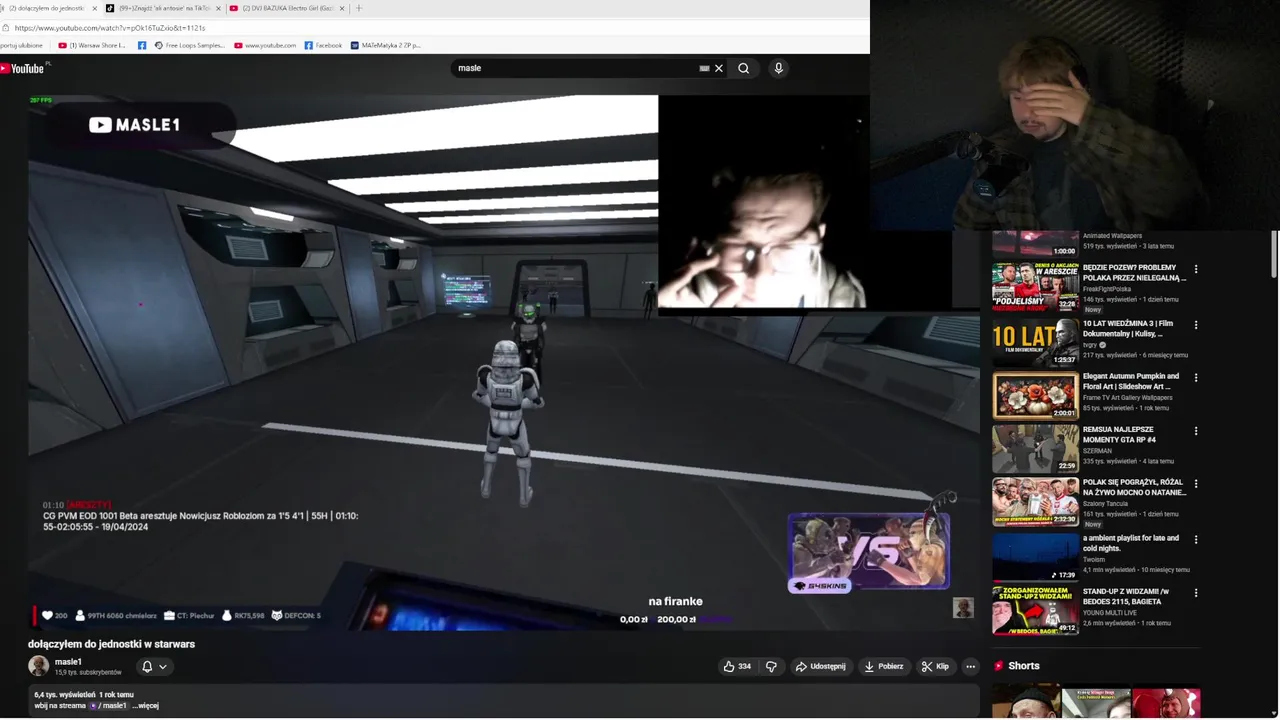Click the unlabeled Facebook icon bookmark
The width and height of the screenshot is (1280, 720).
[142, 45]
